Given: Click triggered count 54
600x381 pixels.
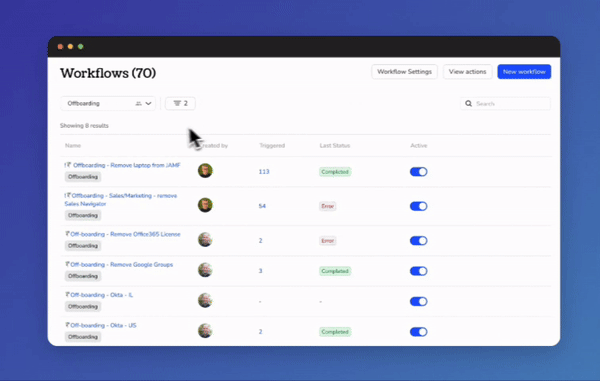Looking at the screenshot, I should tap(262, 206).
